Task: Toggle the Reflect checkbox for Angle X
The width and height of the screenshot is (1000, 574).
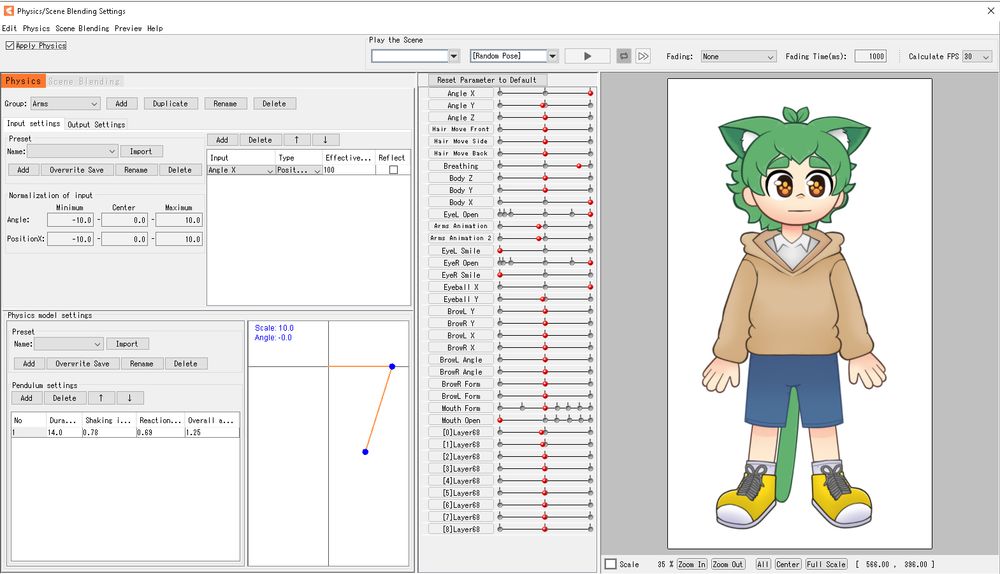Action: (x=393, y=170)
